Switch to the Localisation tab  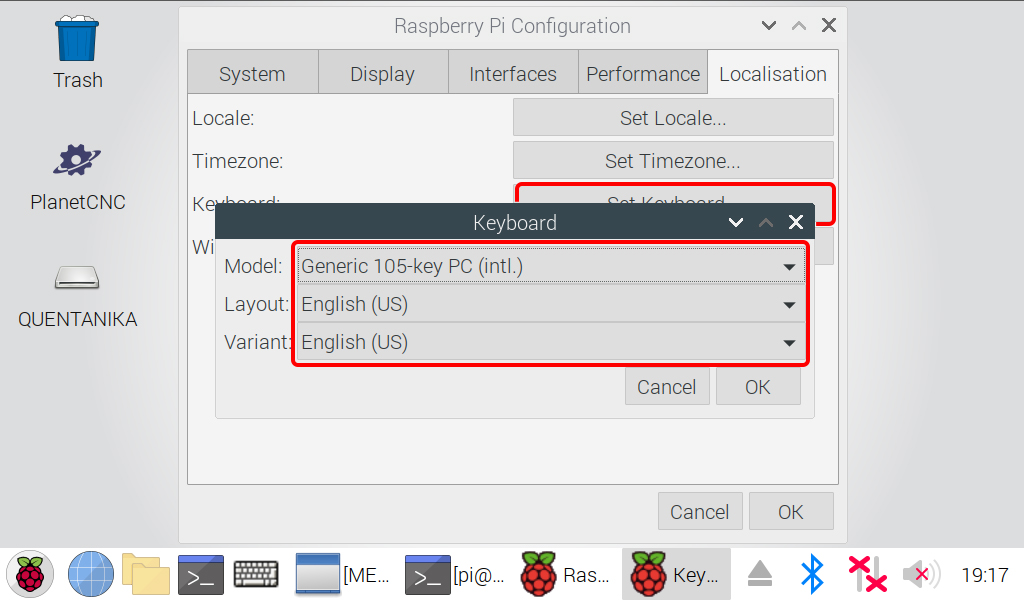pyautogui.click(x=773, y=74)
